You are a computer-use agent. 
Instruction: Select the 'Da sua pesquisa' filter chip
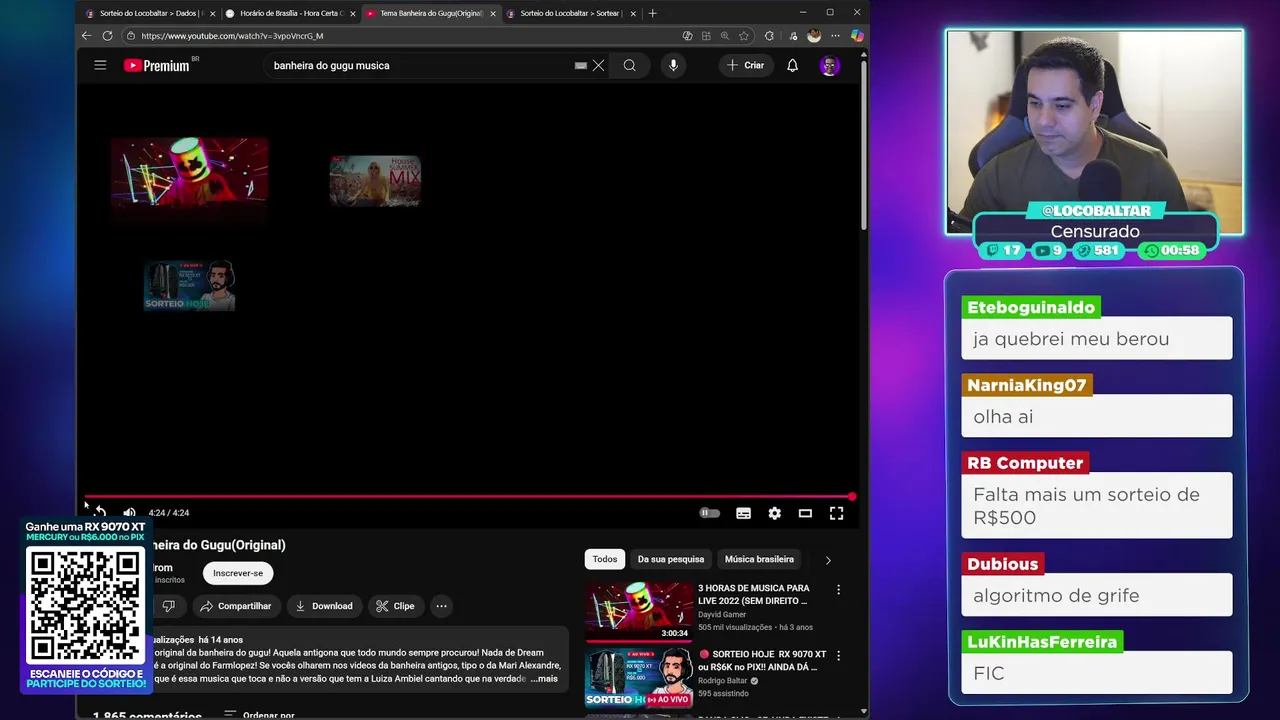pos(671,559)
